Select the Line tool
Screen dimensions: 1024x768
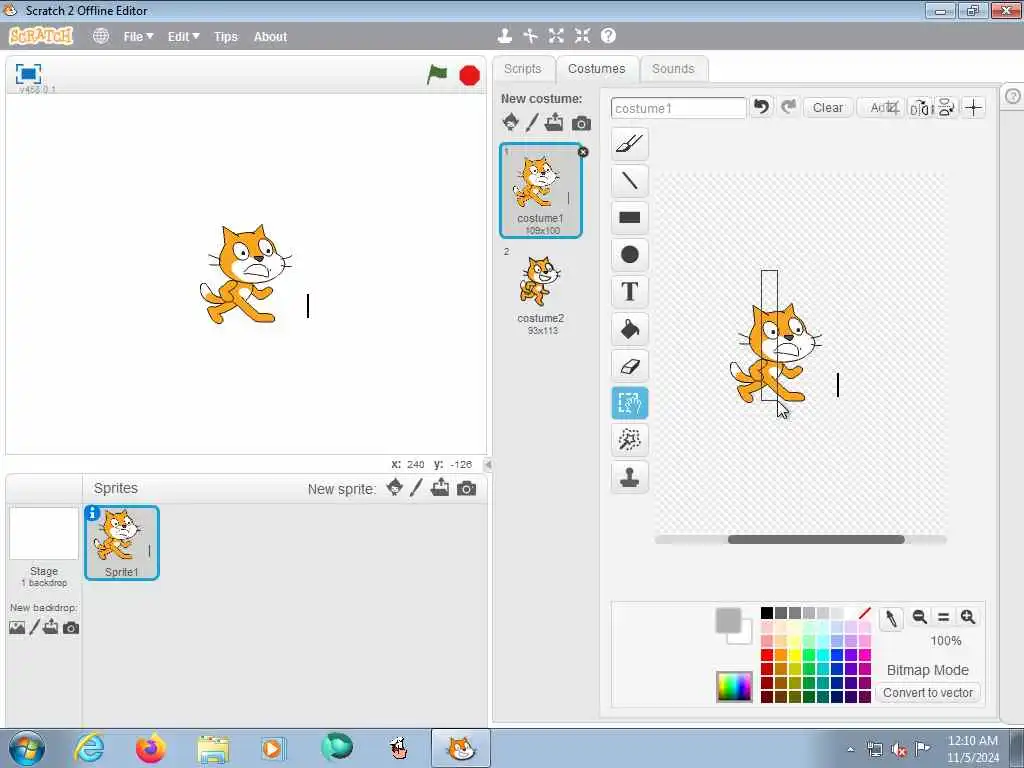click(x=630, y=180)
